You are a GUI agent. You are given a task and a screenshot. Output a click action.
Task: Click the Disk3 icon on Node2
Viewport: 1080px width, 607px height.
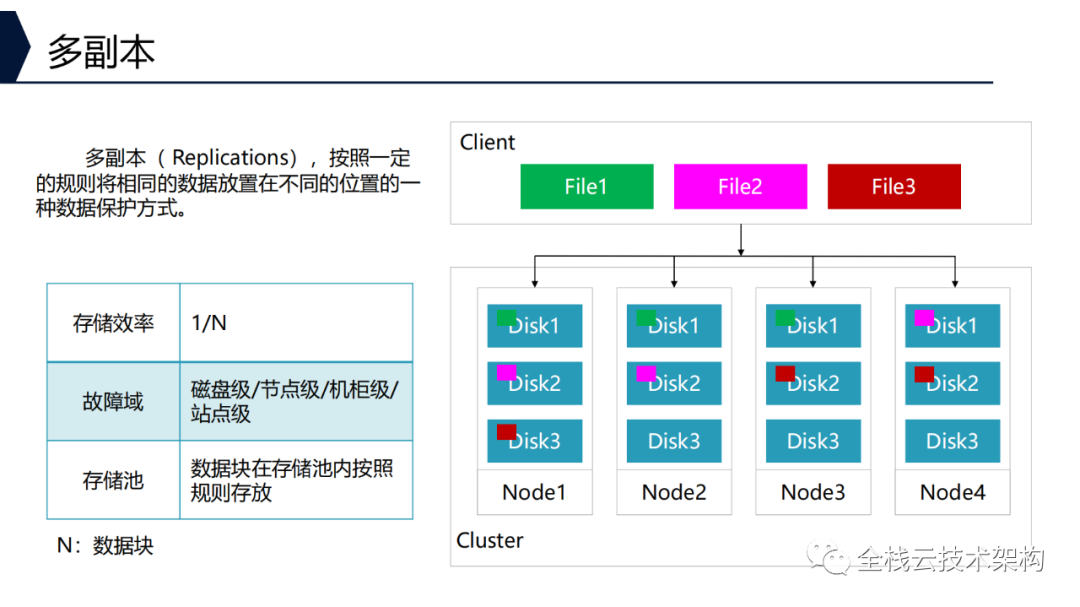[x=673, y=441]
